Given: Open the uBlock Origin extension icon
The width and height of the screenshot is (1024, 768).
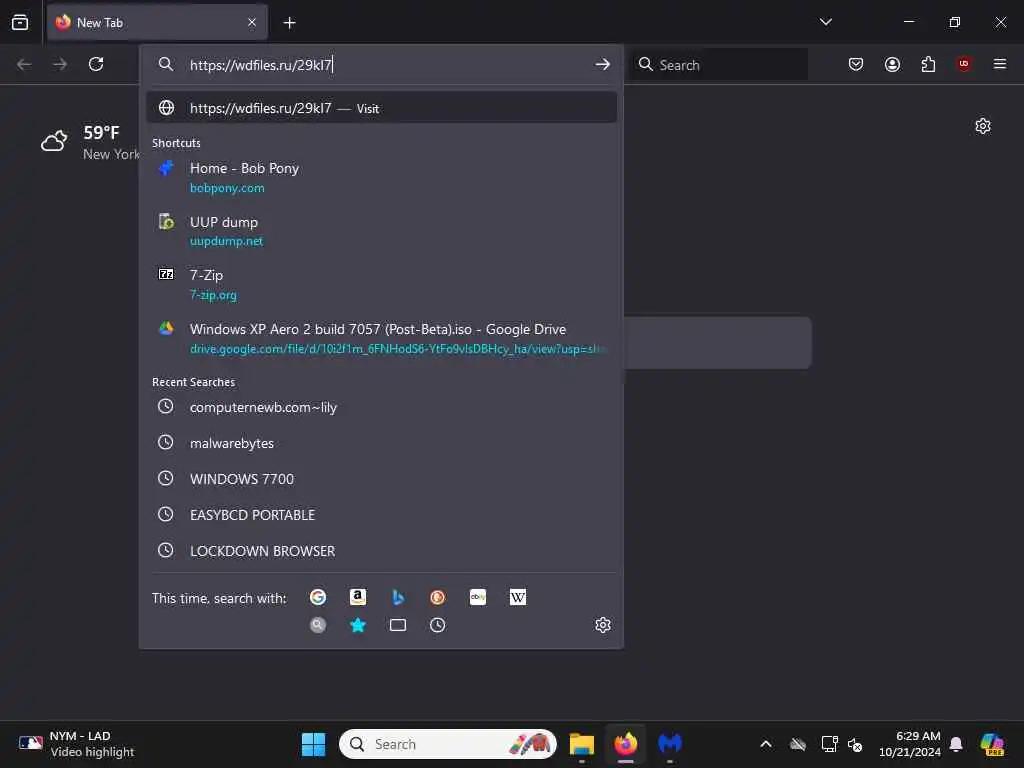Looking at the screenshot, I should point(963,63).
